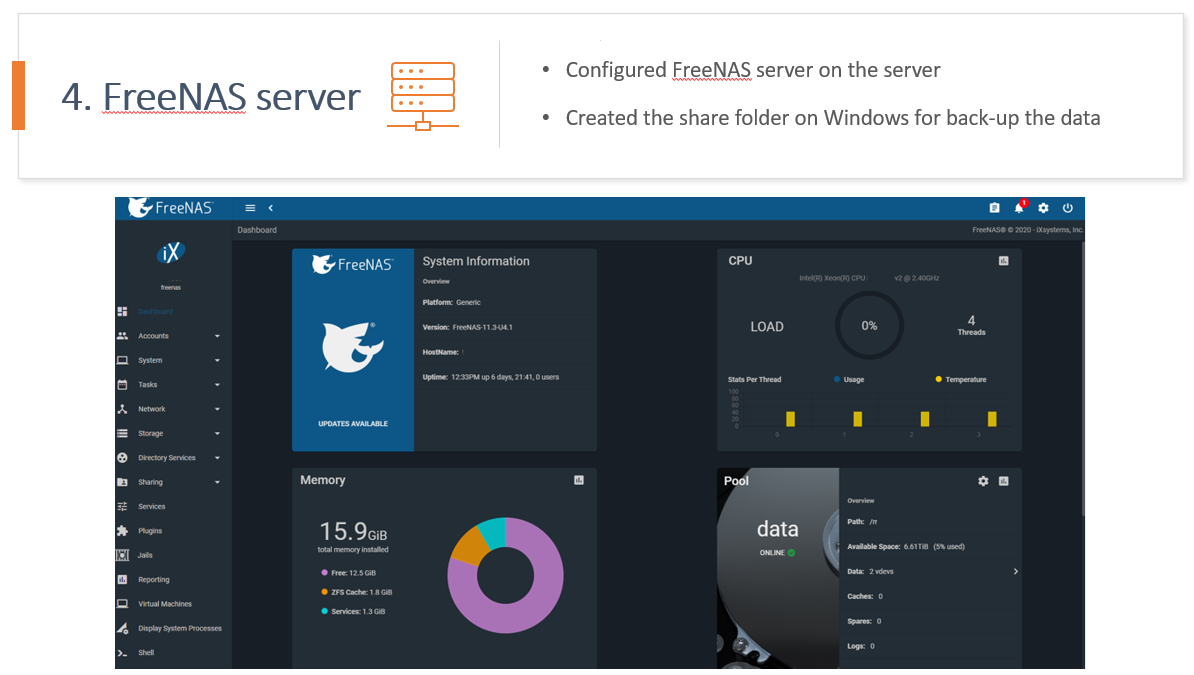Screen dimensions: 1194x675
Task: Click the Display System Processes icon
Action: tap(122, 629)
